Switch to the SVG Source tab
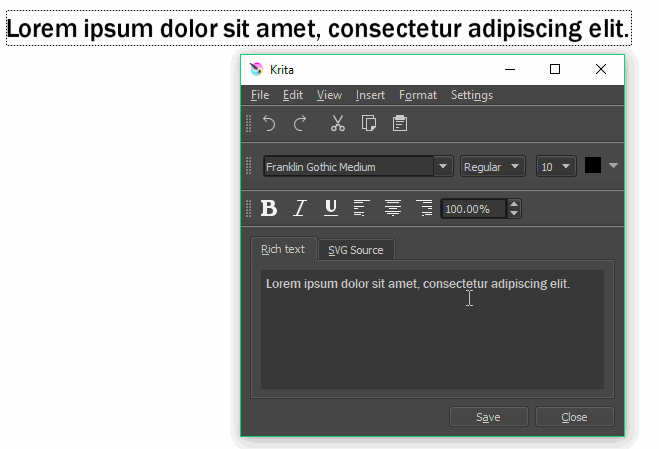Viewport: 659px width, 449px height. coord(356,250)
